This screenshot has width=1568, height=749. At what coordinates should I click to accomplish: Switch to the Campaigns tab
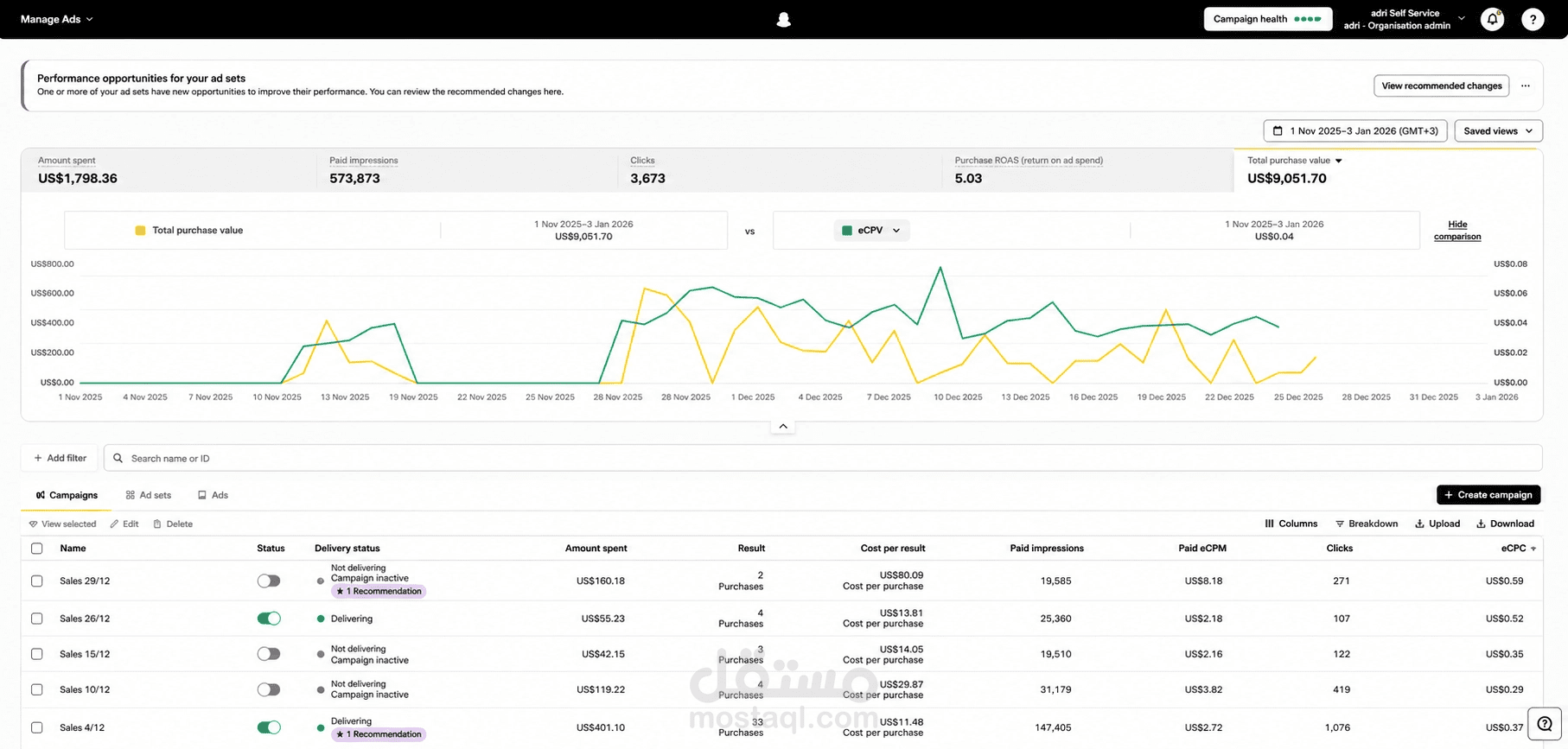pyautogui.click(x=67, y=495)
